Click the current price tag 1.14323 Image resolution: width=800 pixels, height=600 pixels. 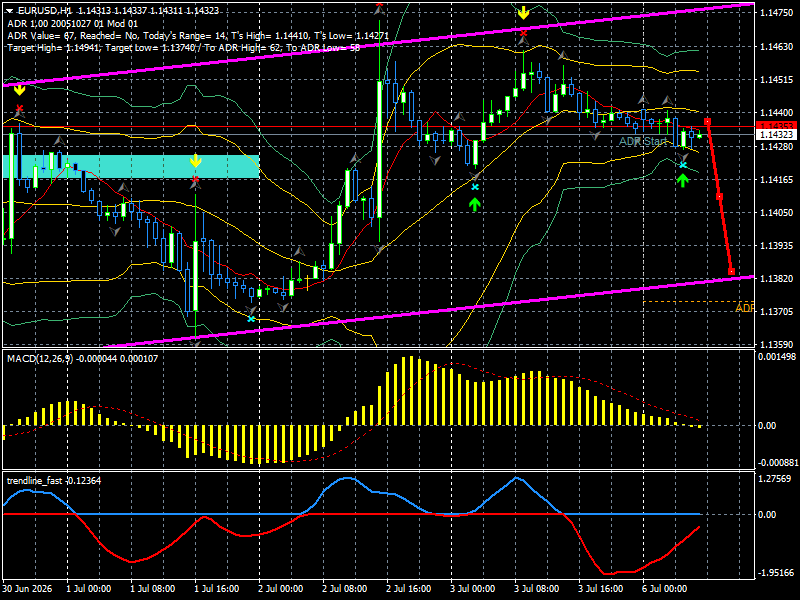point(776,135)
